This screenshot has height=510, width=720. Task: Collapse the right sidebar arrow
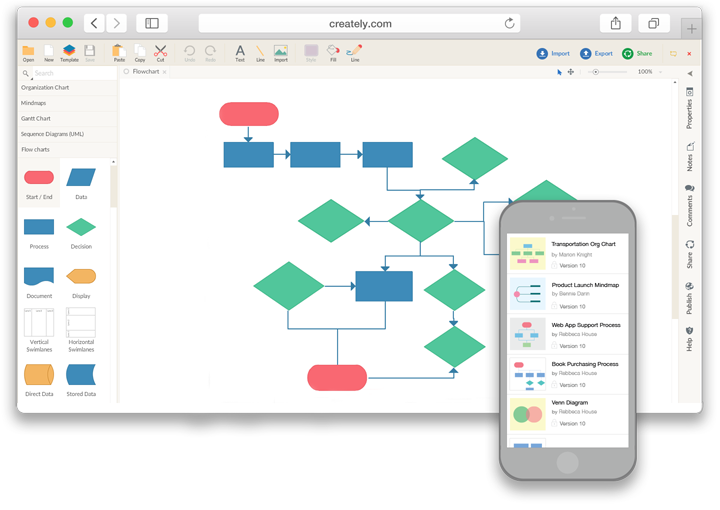[x=689, y=74]
